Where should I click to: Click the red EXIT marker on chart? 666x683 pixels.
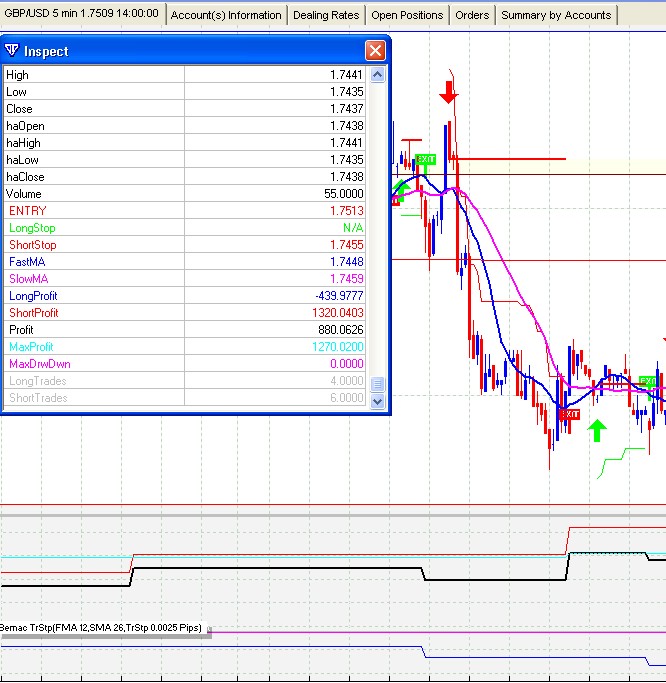point(569,414)
